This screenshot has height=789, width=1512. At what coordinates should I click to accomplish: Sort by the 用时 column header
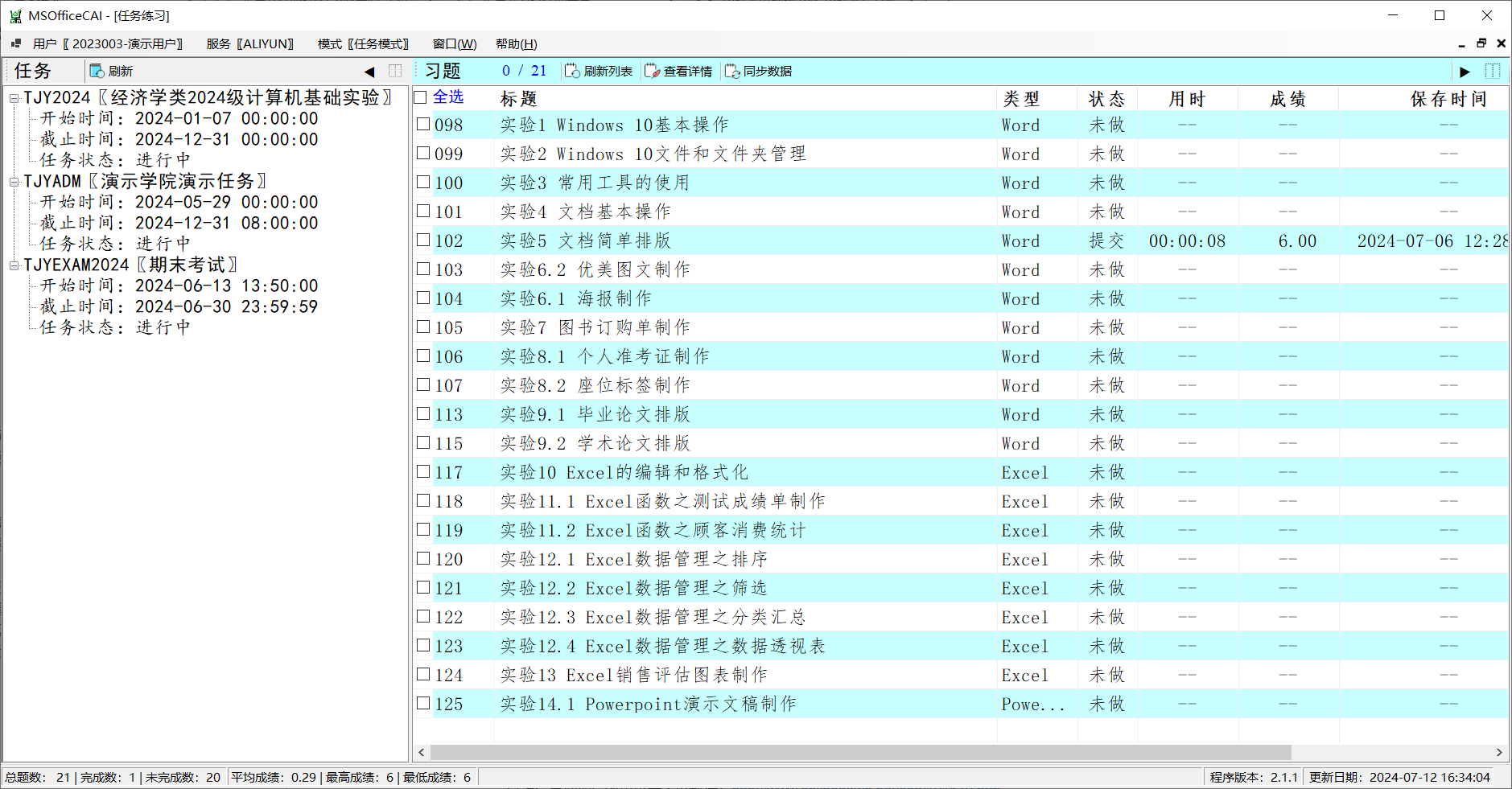(1188, 98)
